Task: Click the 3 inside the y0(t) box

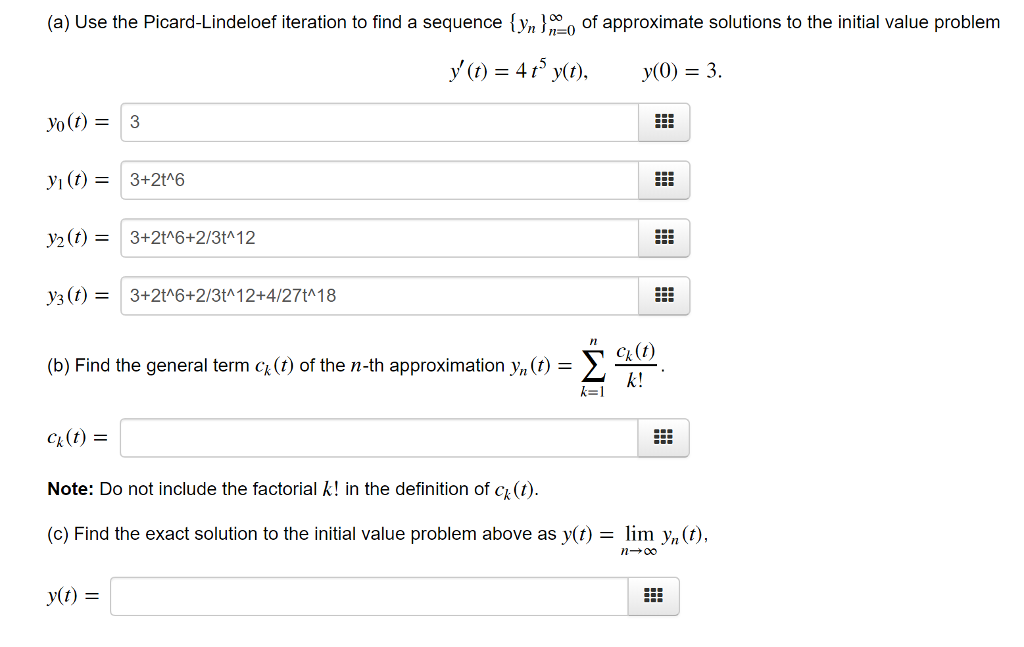Action: click(132, 122)
